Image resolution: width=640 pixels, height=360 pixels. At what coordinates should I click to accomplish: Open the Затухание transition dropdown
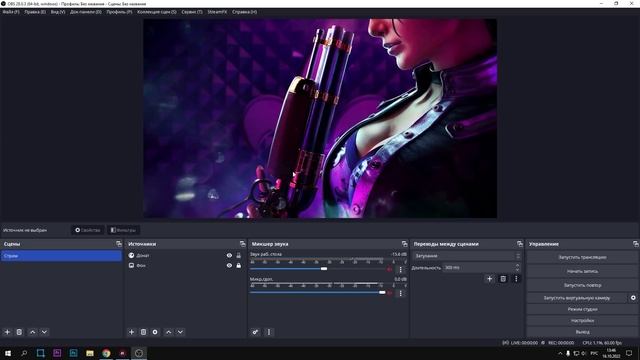point(467,256)
